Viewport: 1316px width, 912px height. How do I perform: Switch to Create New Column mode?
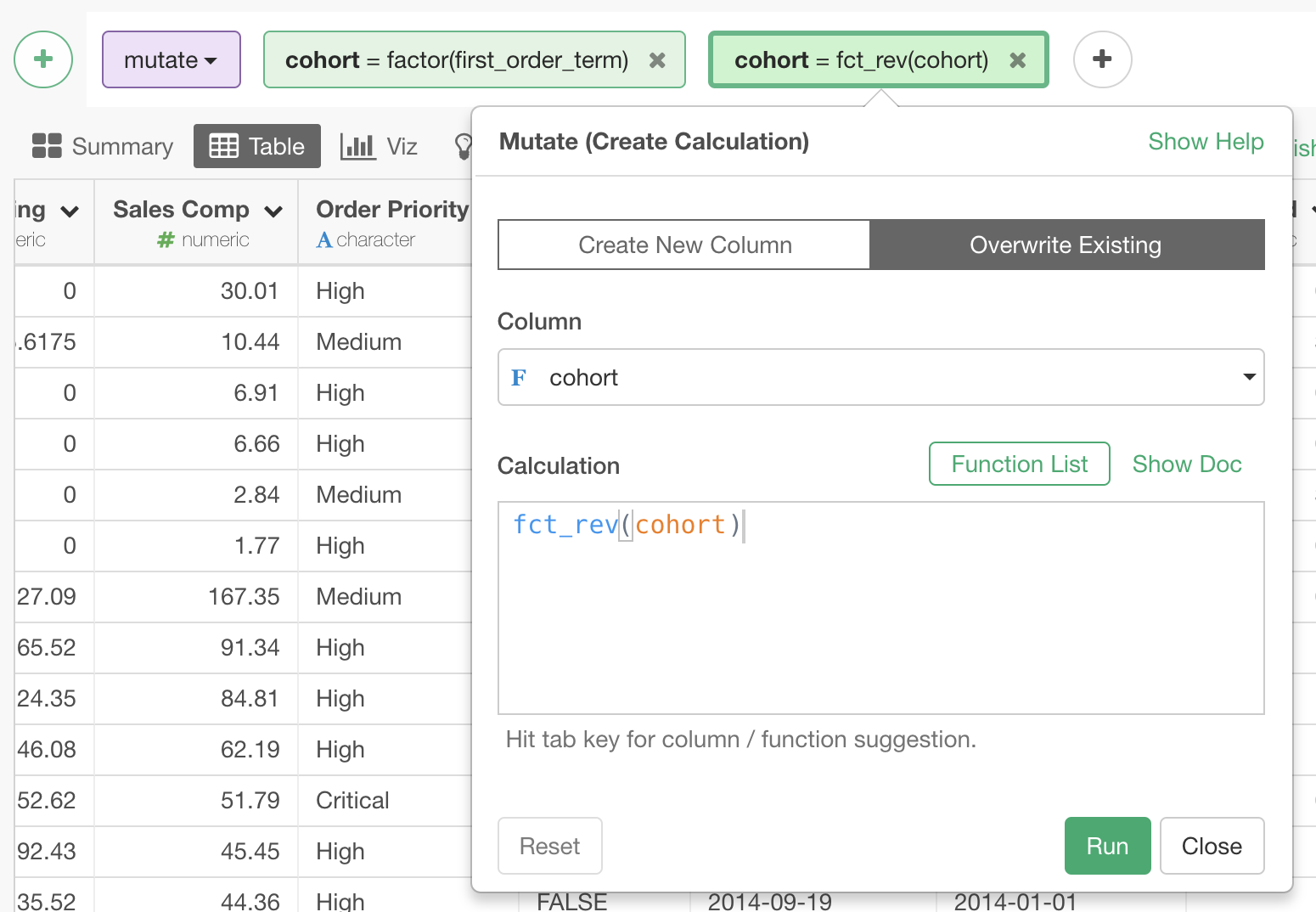click(684, 245)
